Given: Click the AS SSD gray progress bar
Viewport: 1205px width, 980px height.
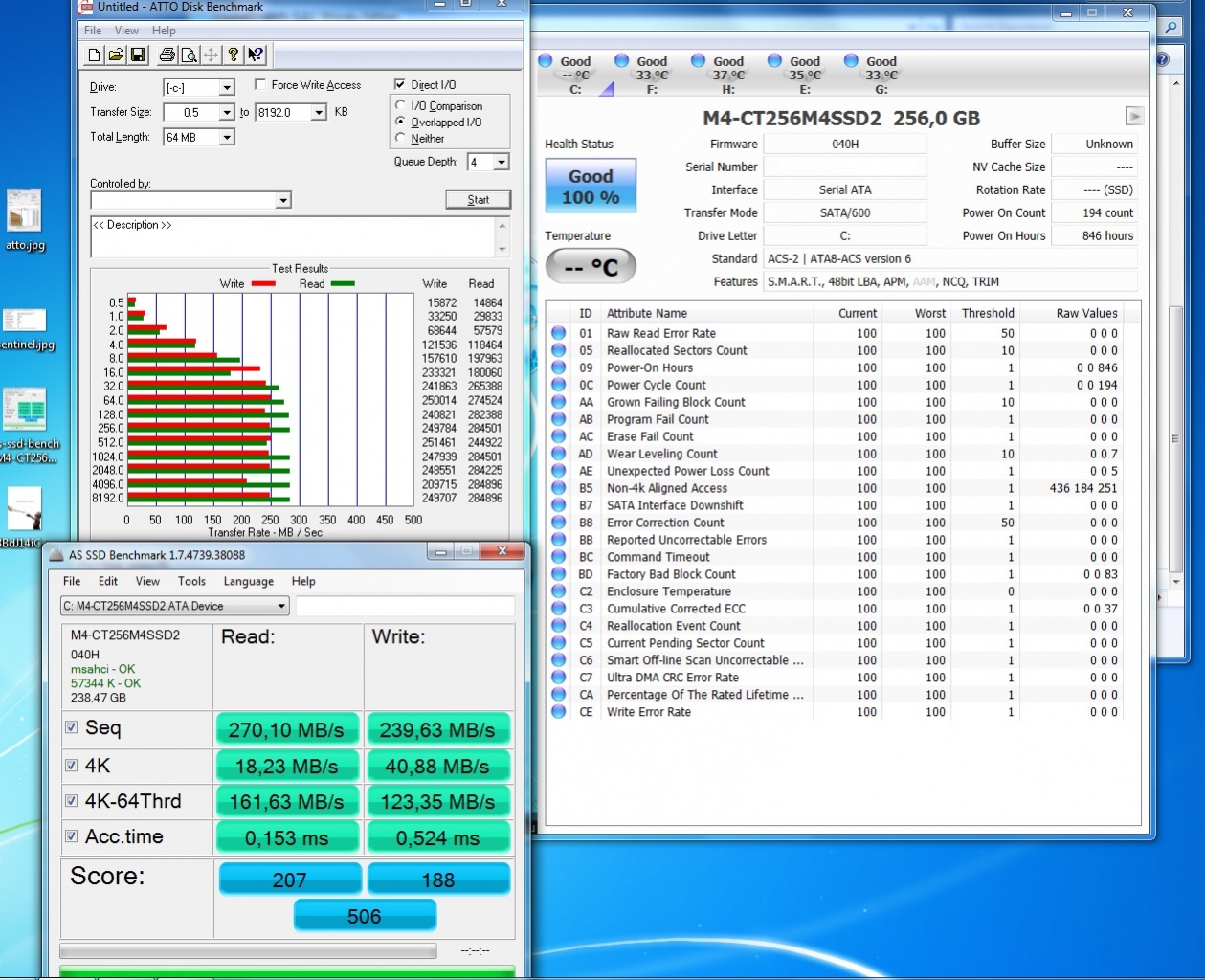Looking at the screenshot, I should pyautogui.click(x=248, y=951).
